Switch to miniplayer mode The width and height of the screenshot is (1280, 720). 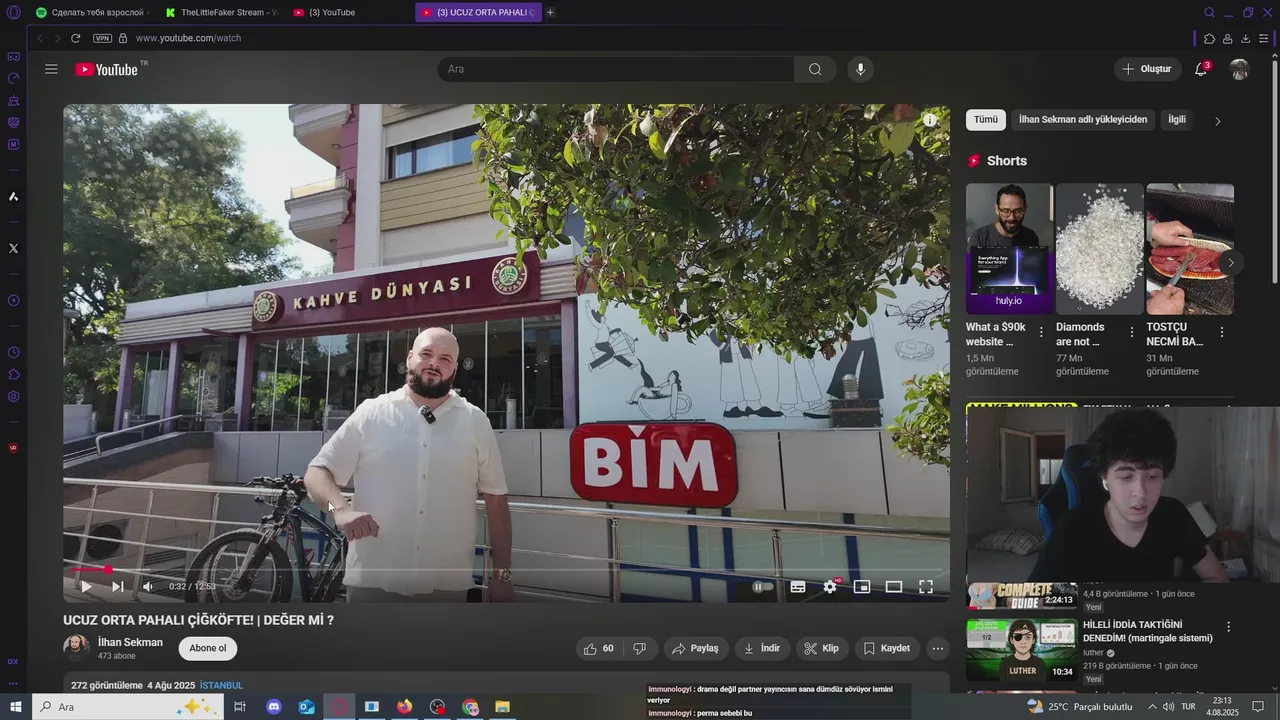(x=862, y=587)
